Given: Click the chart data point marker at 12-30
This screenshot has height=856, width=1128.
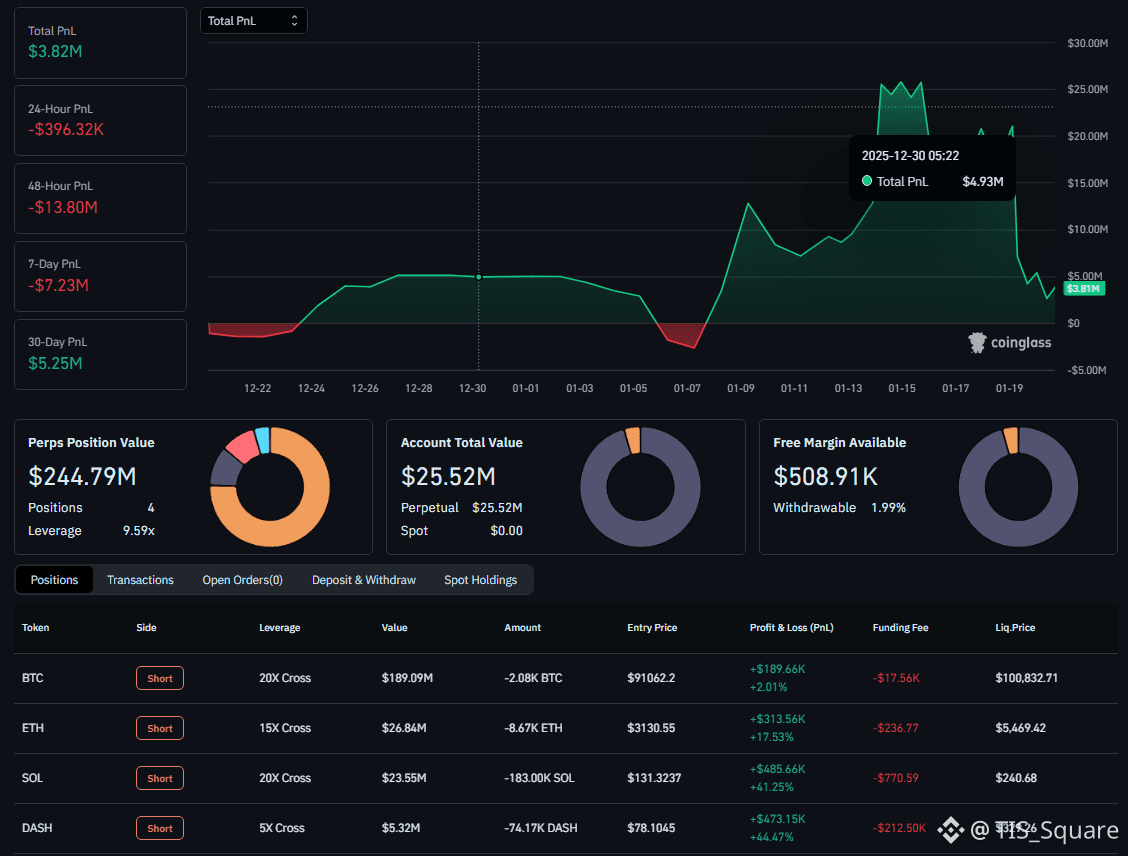Looking at the screenshot, I should (478, 277).
